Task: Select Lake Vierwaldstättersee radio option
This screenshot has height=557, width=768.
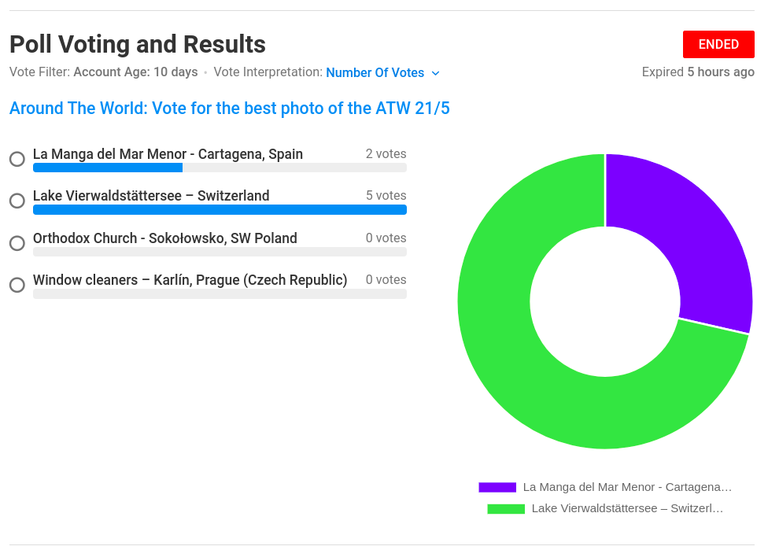Action: coord(17,200)
